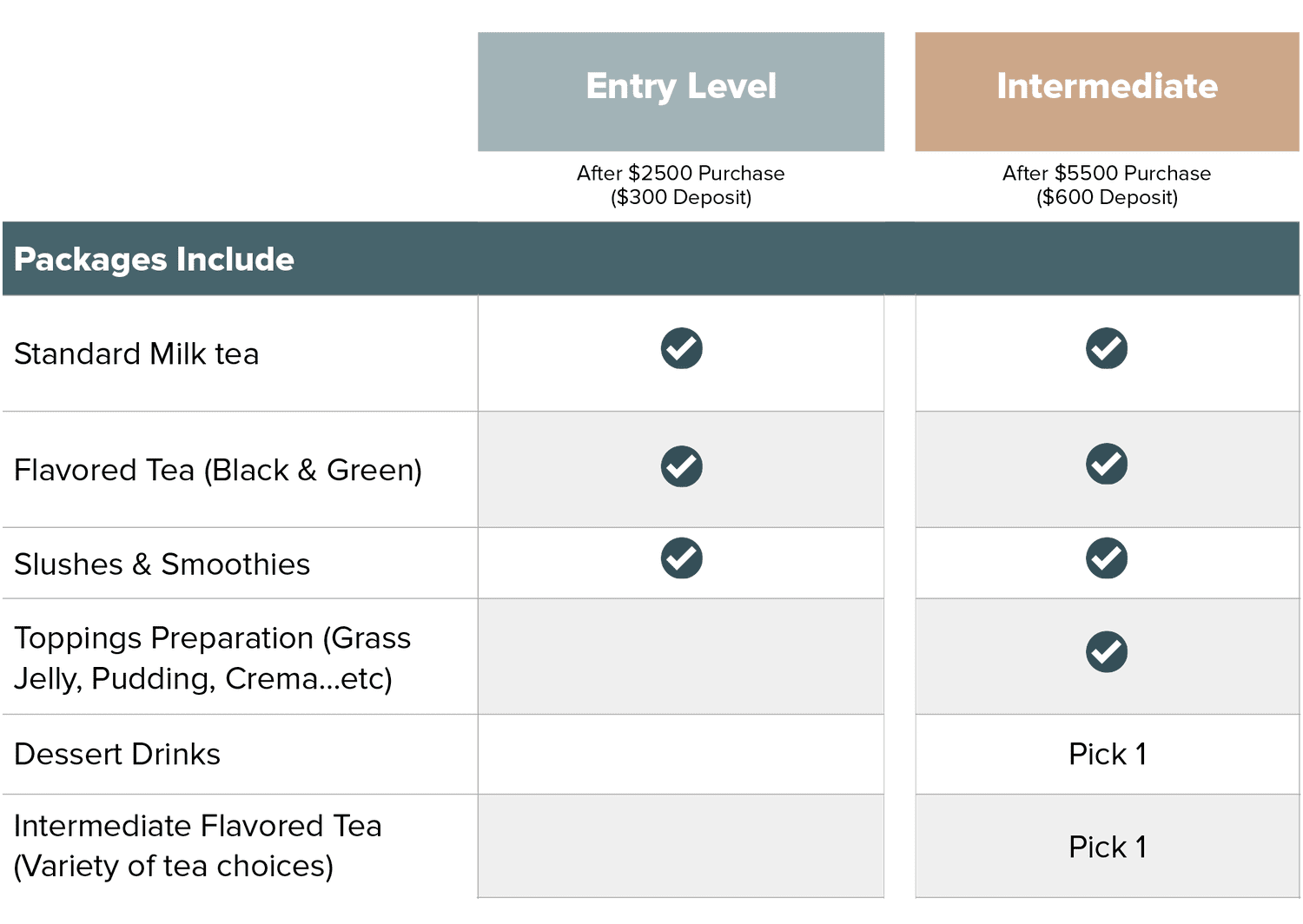Click the Slushes & Smoothies row label
The width and height of the screenshot is (1303, 924).
coord(162,564)
